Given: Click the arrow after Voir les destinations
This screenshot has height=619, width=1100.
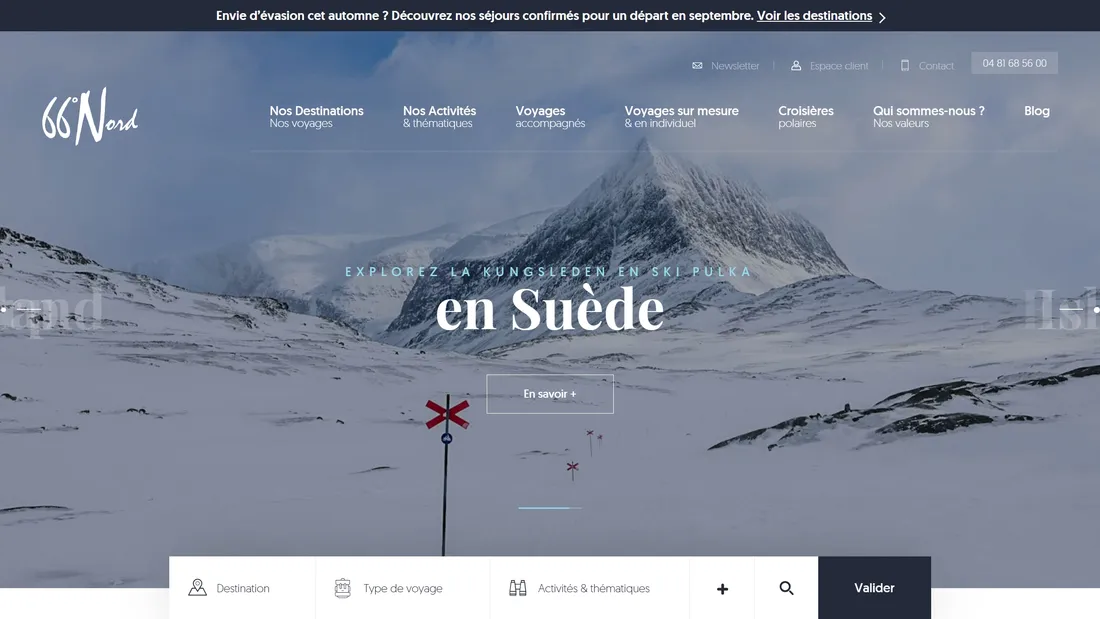Looking at the screenshot, I should pyautogui.click(x=882, y=17).
